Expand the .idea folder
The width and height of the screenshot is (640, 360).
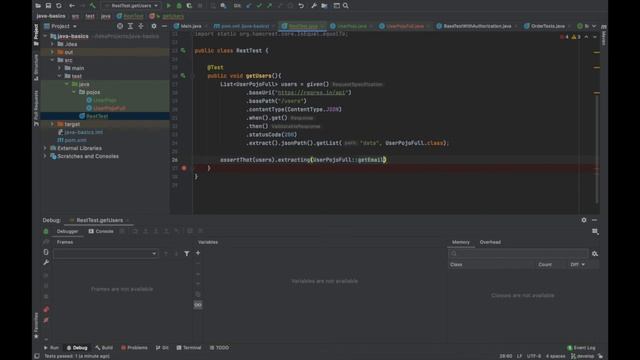pos(53,44)
